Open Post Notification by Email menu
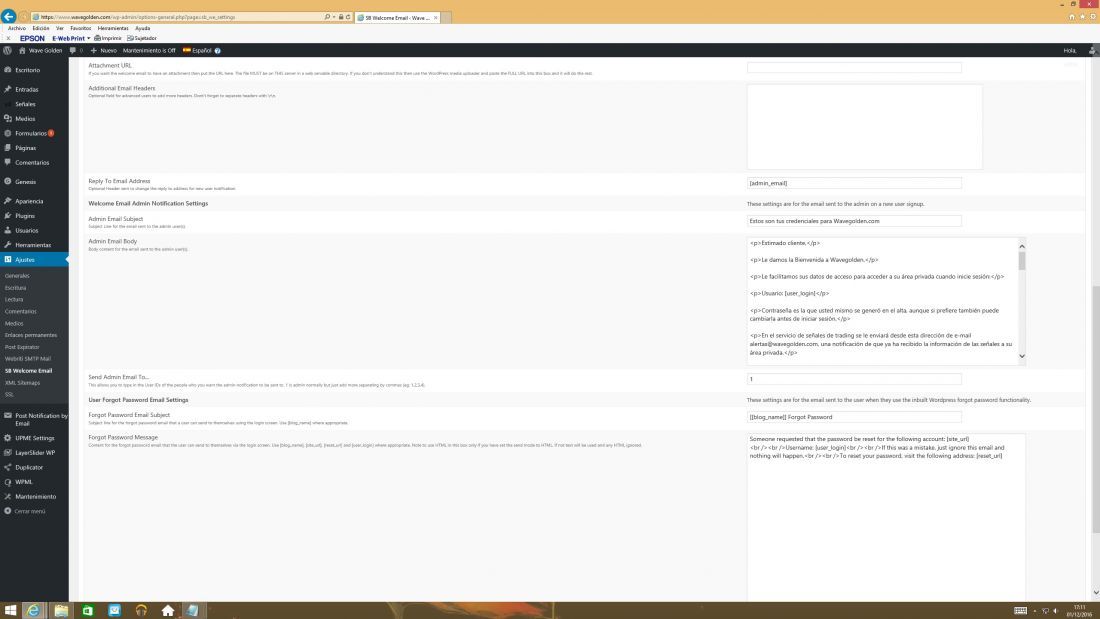The height and width of the screenshot is (619, 1100). 41,420
